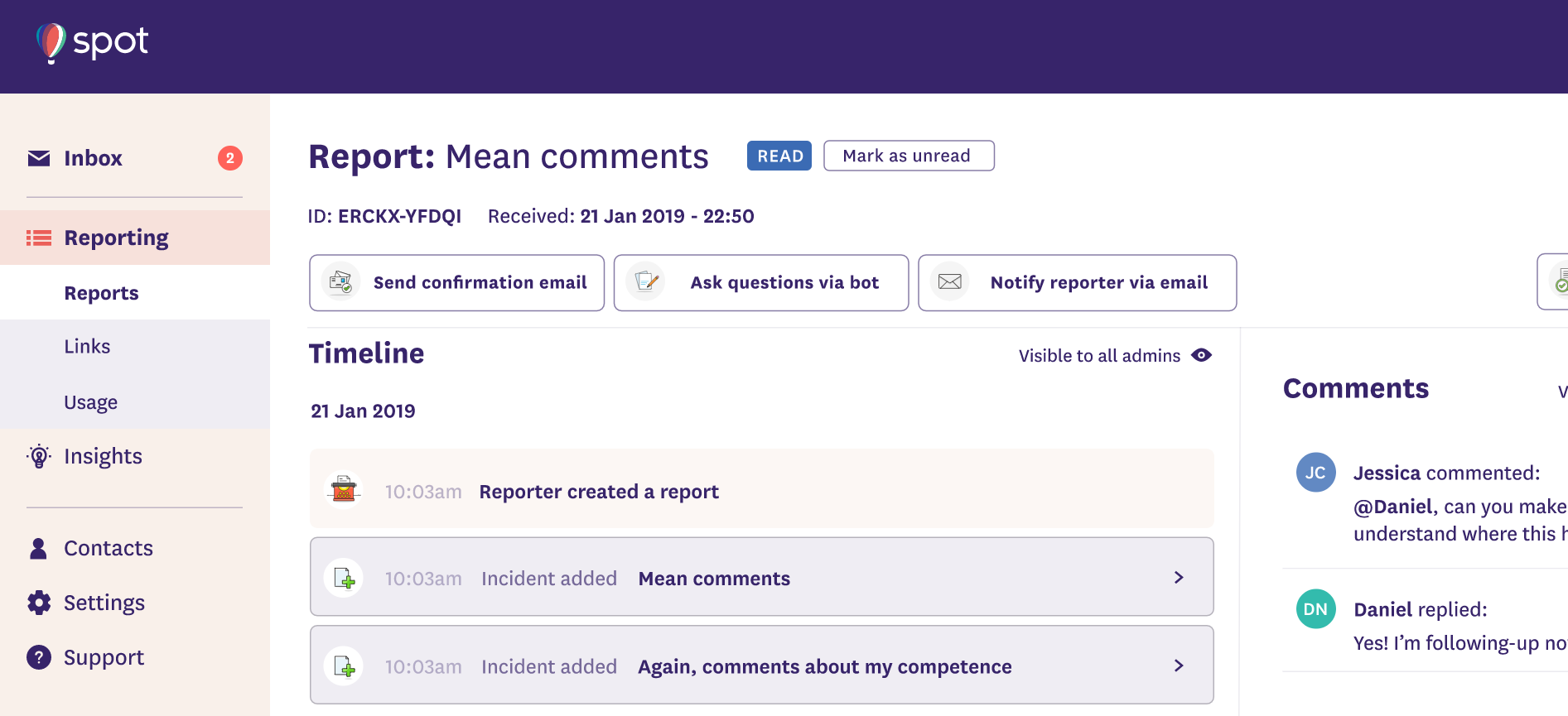Collapse the Reporting sidebar section

pos(116,238)
